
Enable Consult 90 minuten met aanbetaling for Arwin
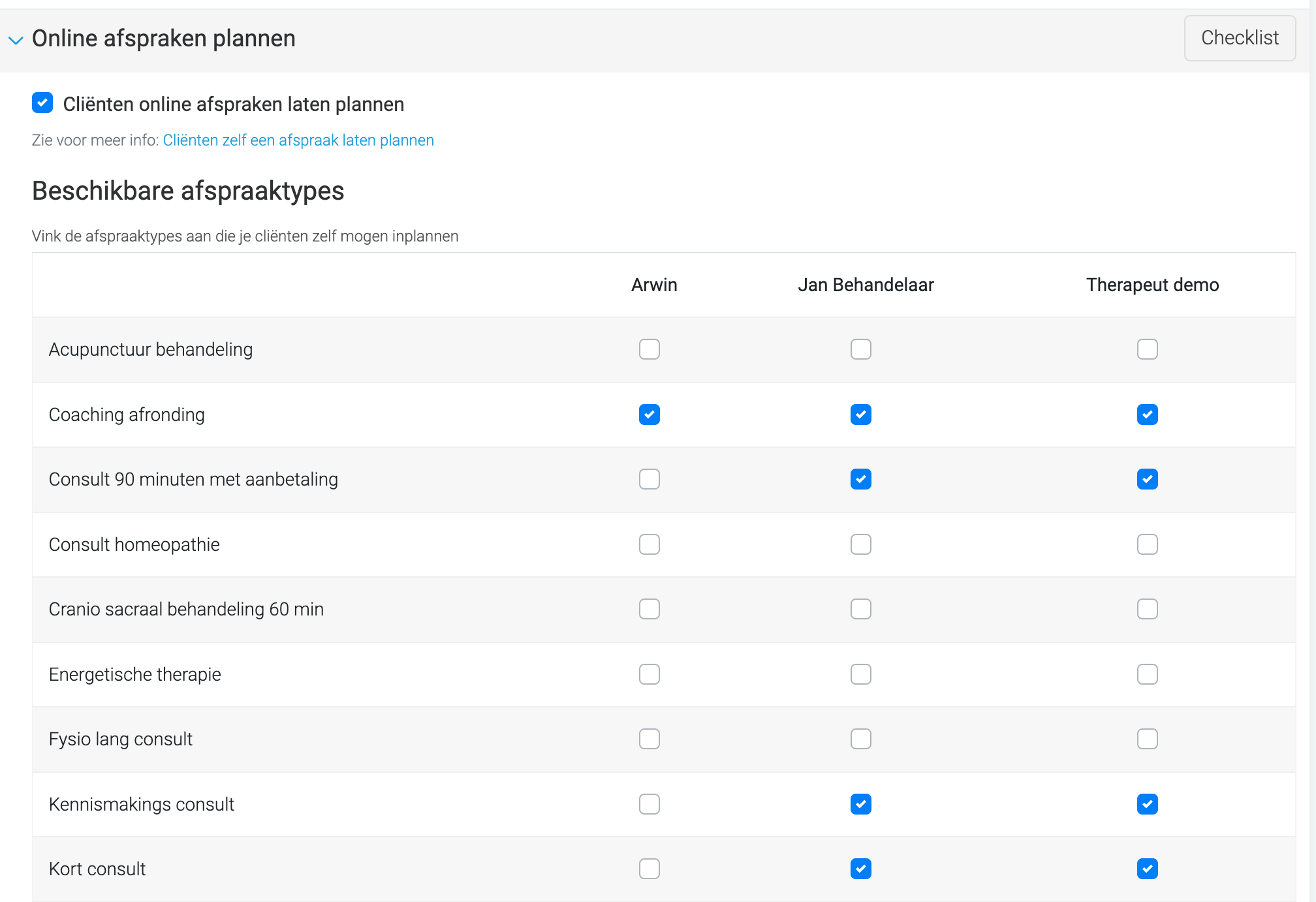[x=649, y=479]
